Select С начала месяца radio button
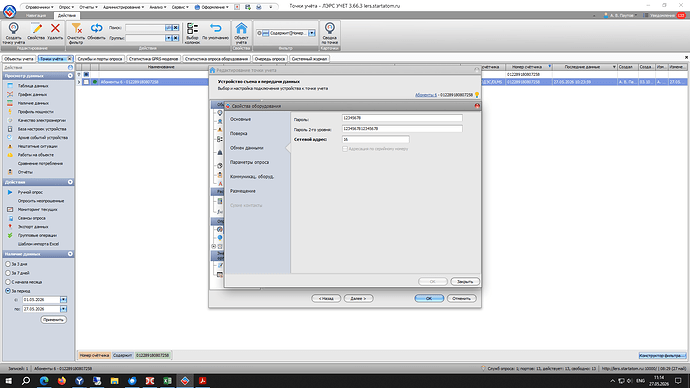 click(x=8, y=282)
